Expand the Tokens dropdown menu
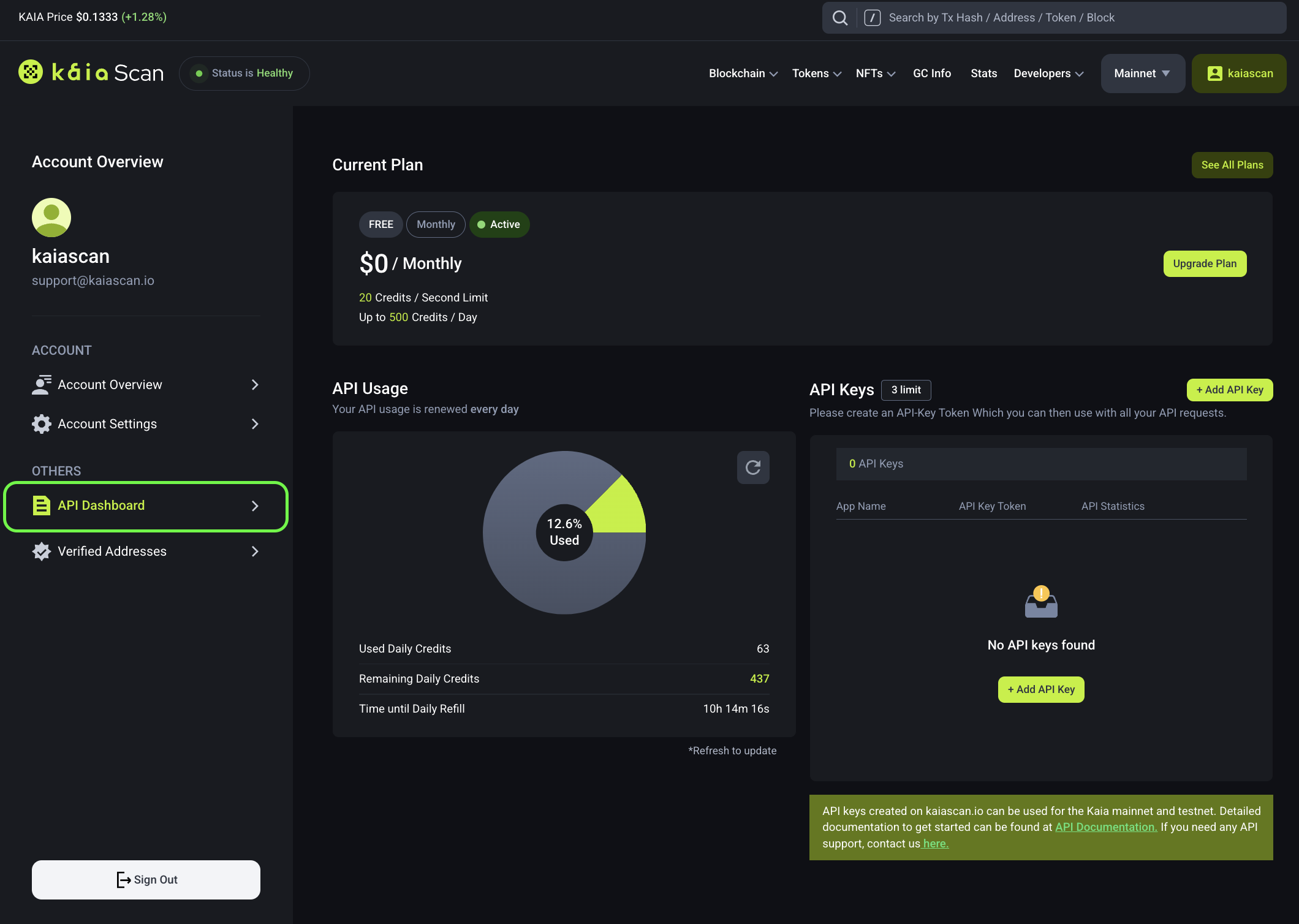This screenshot has width=1299, height=924. 817,73
